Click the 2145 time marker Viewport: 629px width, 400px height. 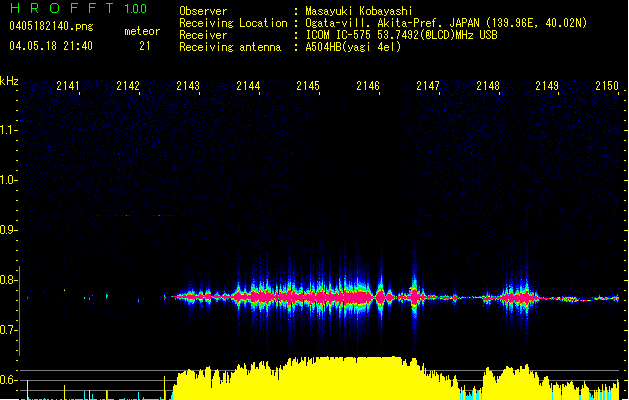[308, 86]
